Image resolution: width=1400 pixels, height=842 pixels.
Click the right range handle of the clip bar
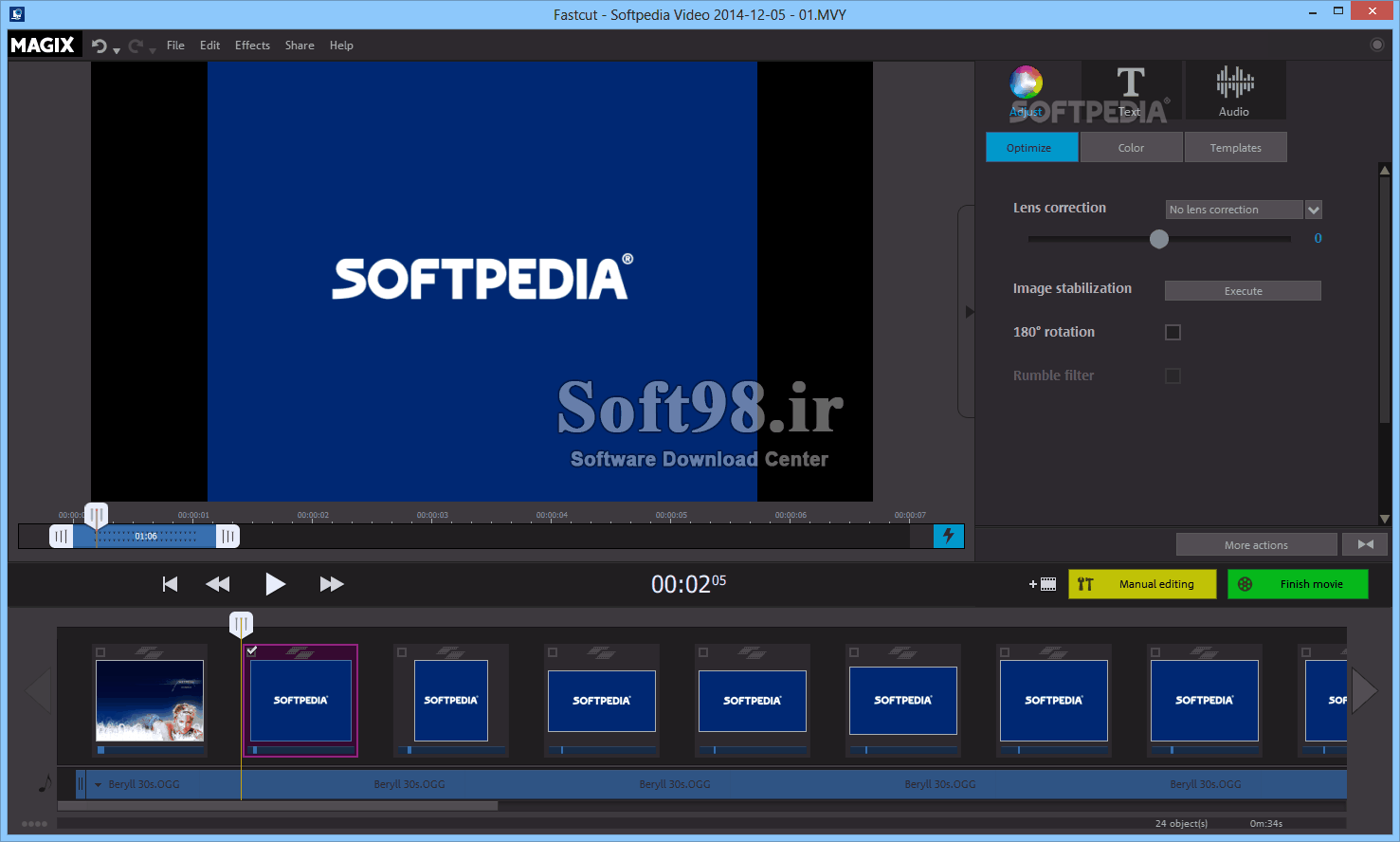(227, 536)
